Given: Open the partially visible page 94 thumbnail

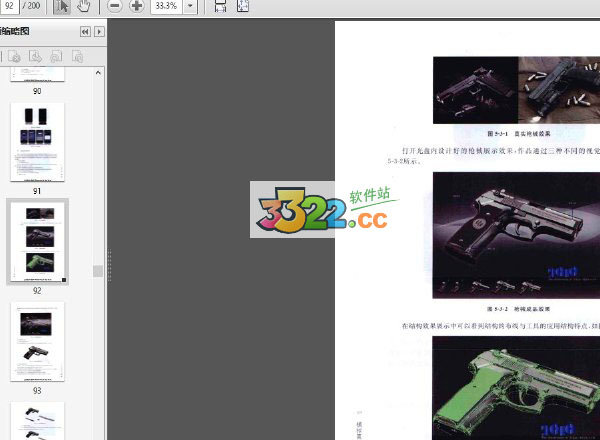Looking at the screenshot, I should [38, 421].
